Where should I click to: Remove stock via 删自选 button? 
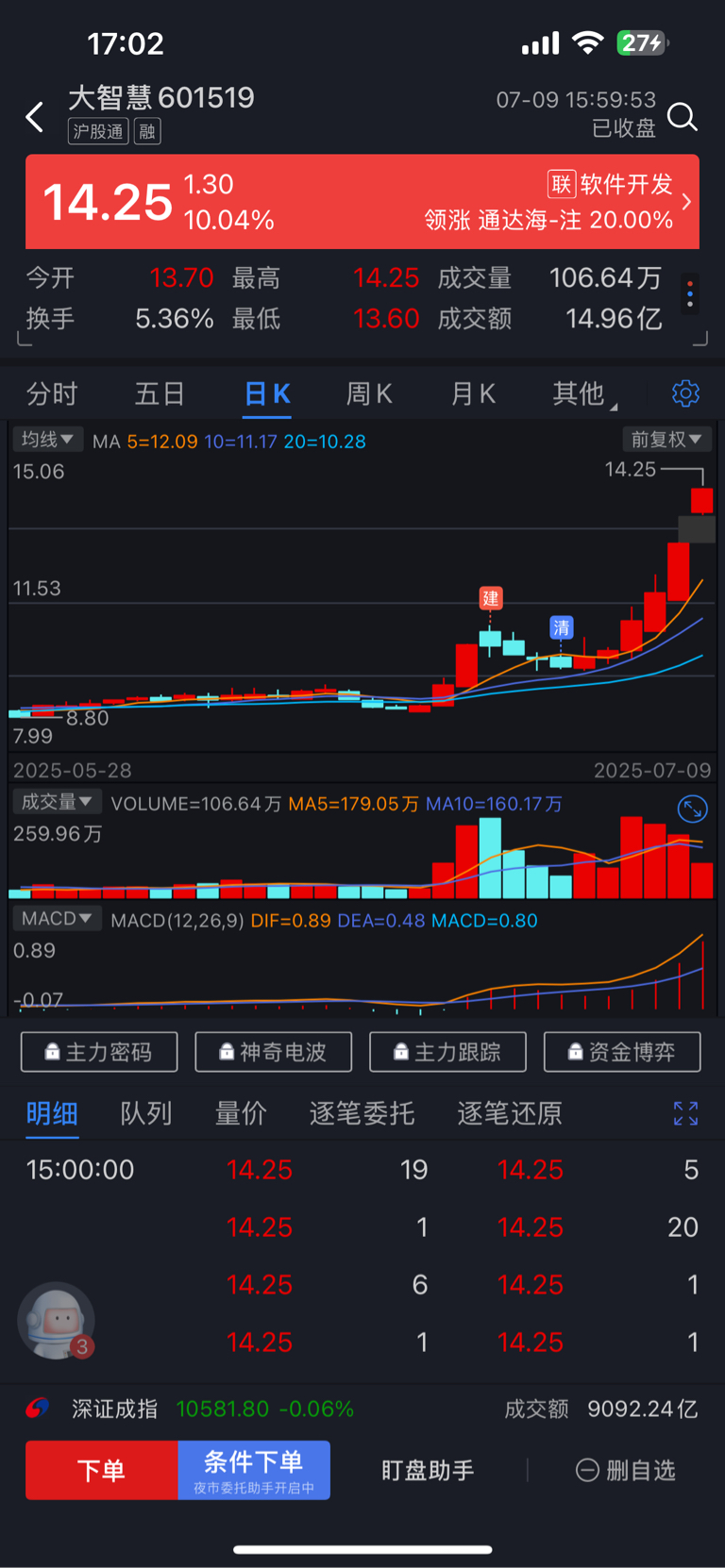[626, 1470]
